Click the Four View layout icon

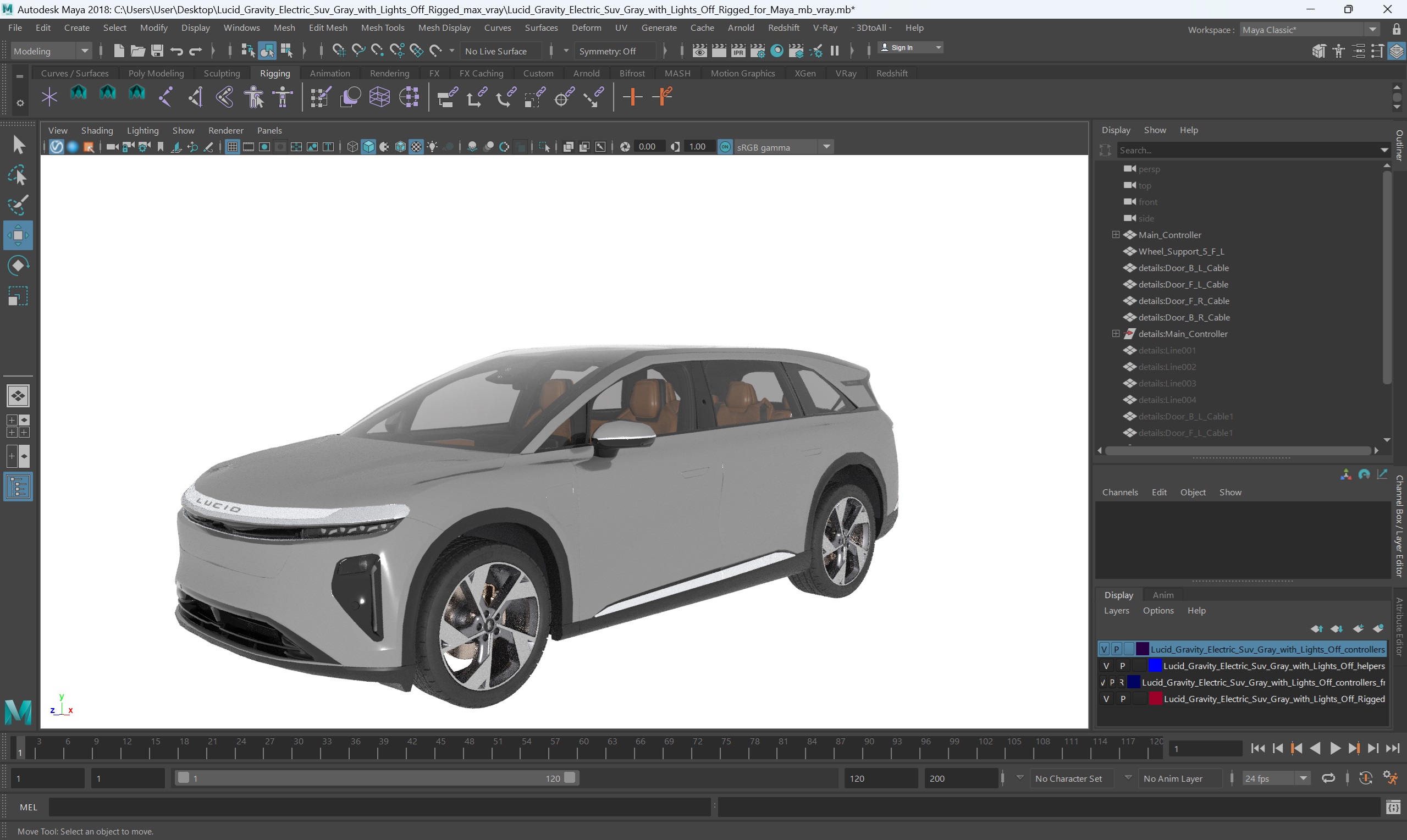point(18,426)
